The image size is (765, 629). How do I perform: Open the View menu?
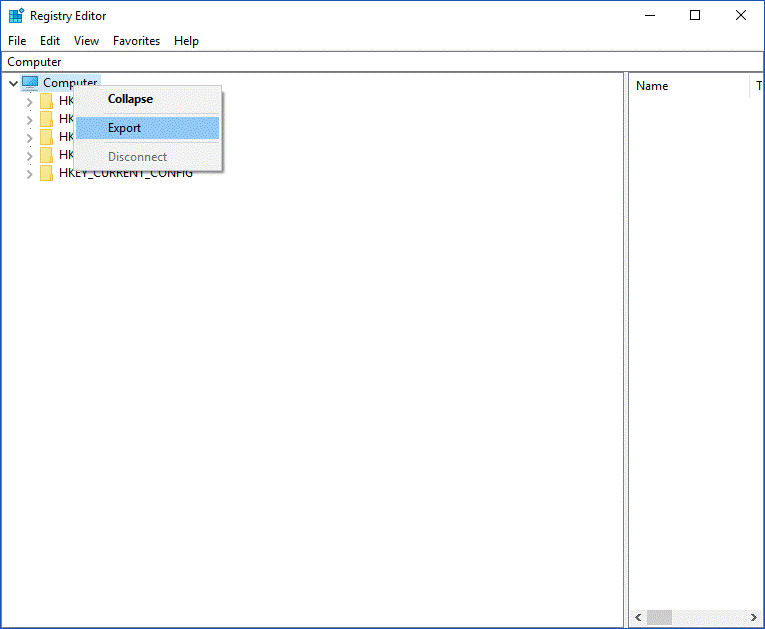click(x=86, y=41)
